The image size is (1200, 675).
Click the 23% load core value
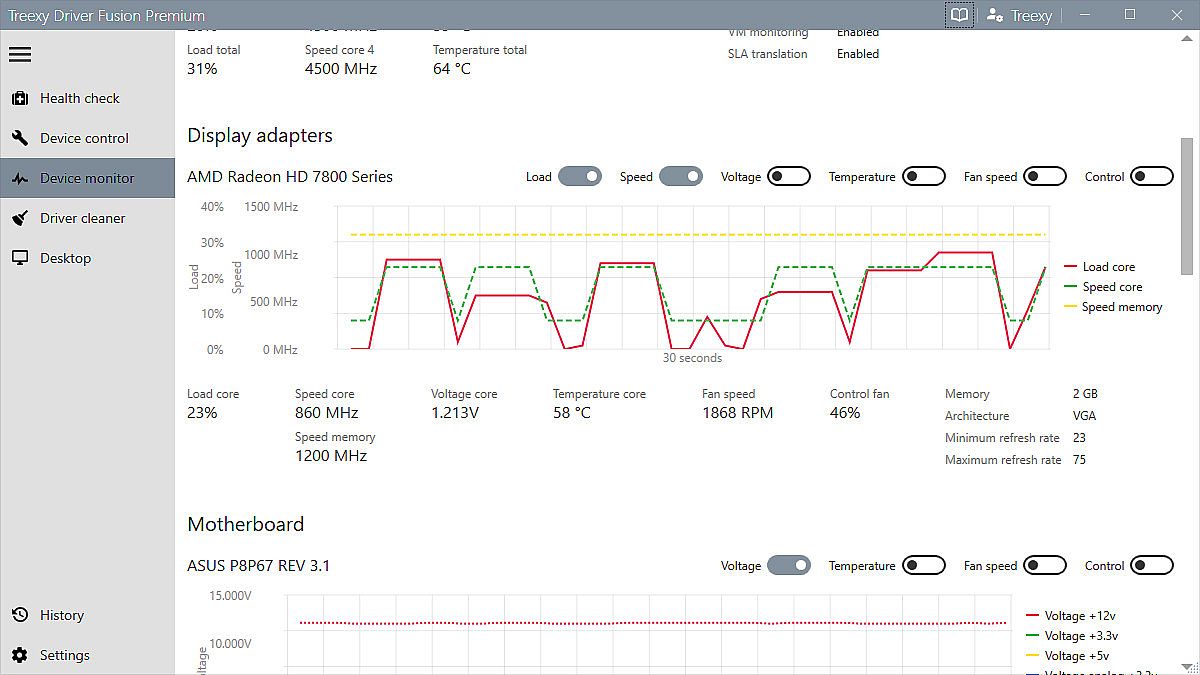point(202,413)
